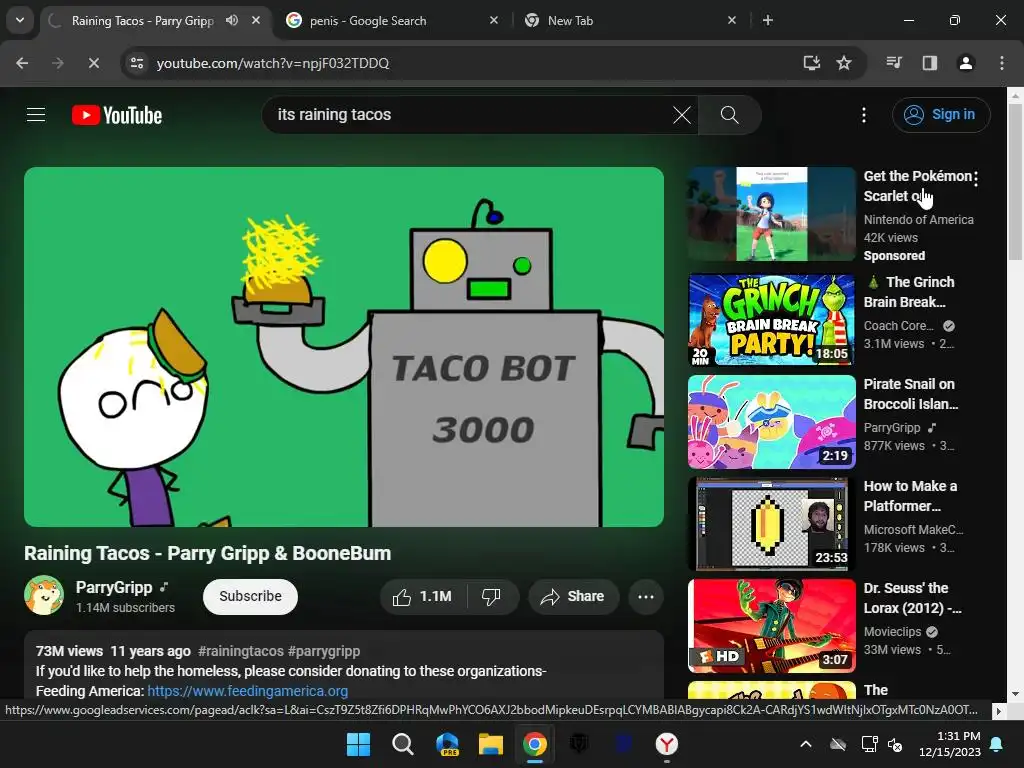Play the Pirate Snail video thumbnail
Screen dimensions: 1024x768
(772, 422)
